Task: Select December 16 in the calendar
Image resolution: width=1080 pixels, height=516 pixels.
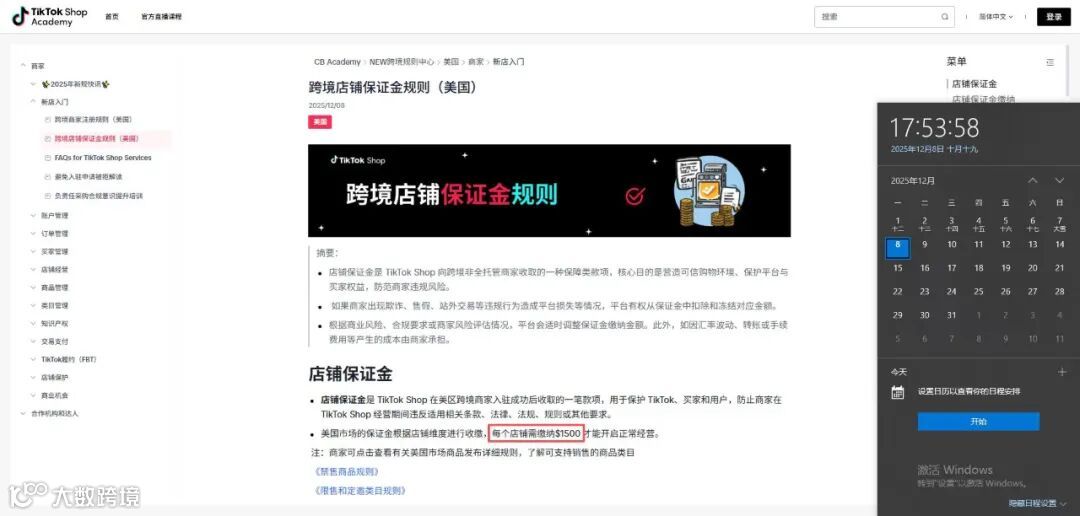Action: pos(924,268)
